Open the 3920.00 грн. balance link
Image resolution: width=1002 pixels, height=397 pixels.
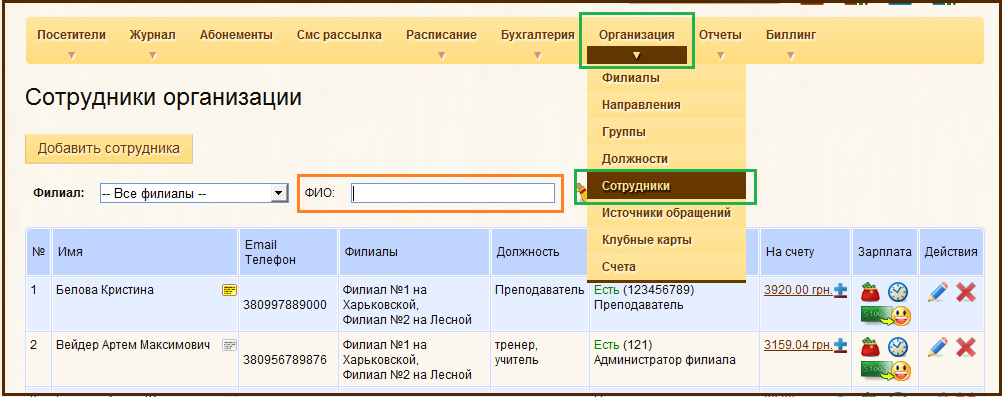(x=798, y=290)
